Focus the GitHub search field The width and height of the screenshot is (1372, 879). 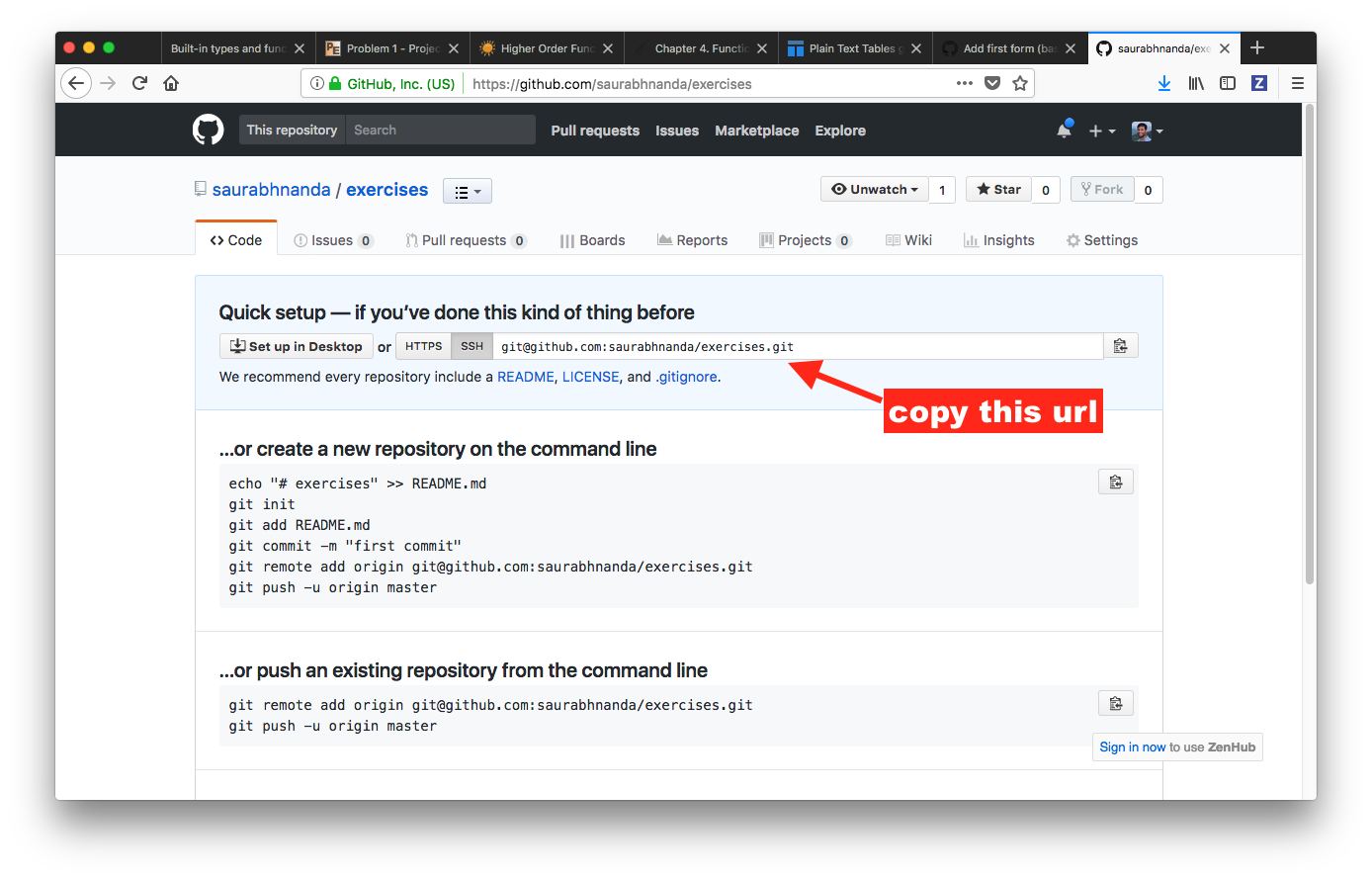[440, 131]
